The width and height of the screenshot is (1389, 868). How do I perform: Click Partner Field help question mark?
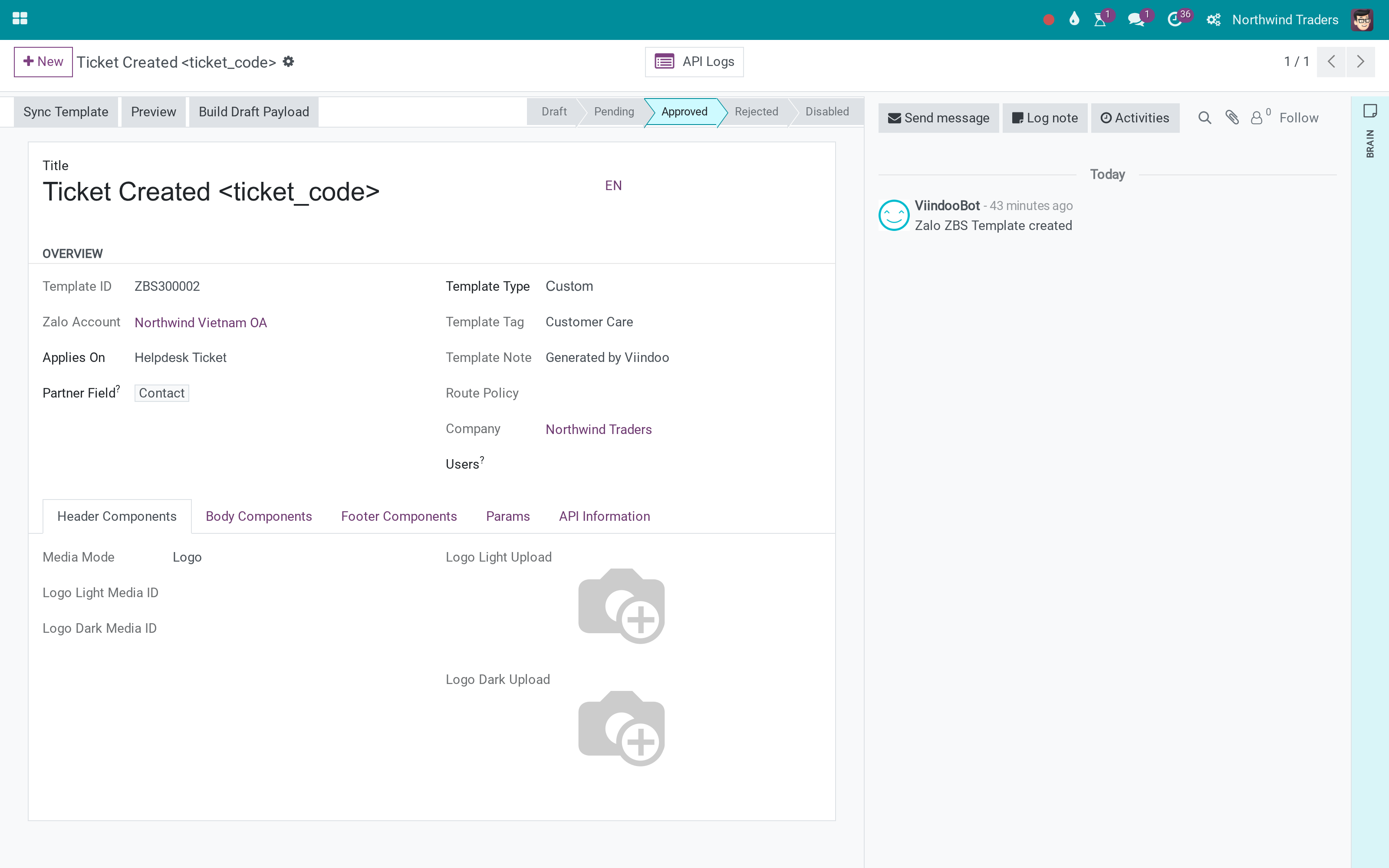(118, 389)
